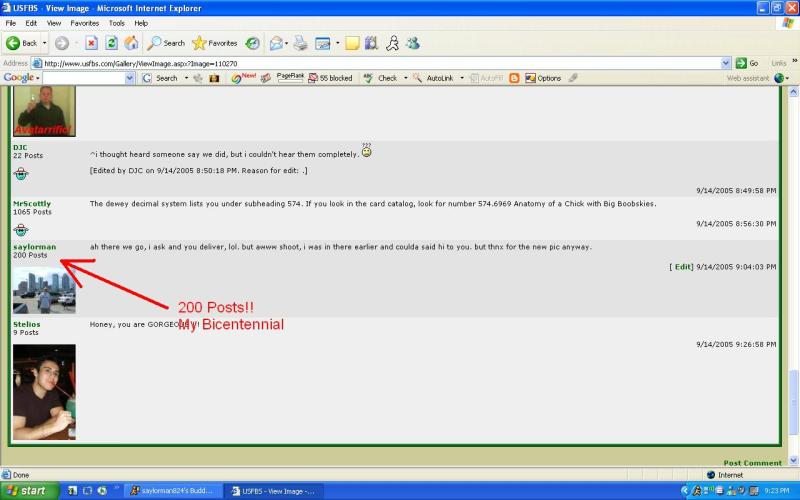
Task: Click the Google toolbar search box
Action: [x=84, y=78]
